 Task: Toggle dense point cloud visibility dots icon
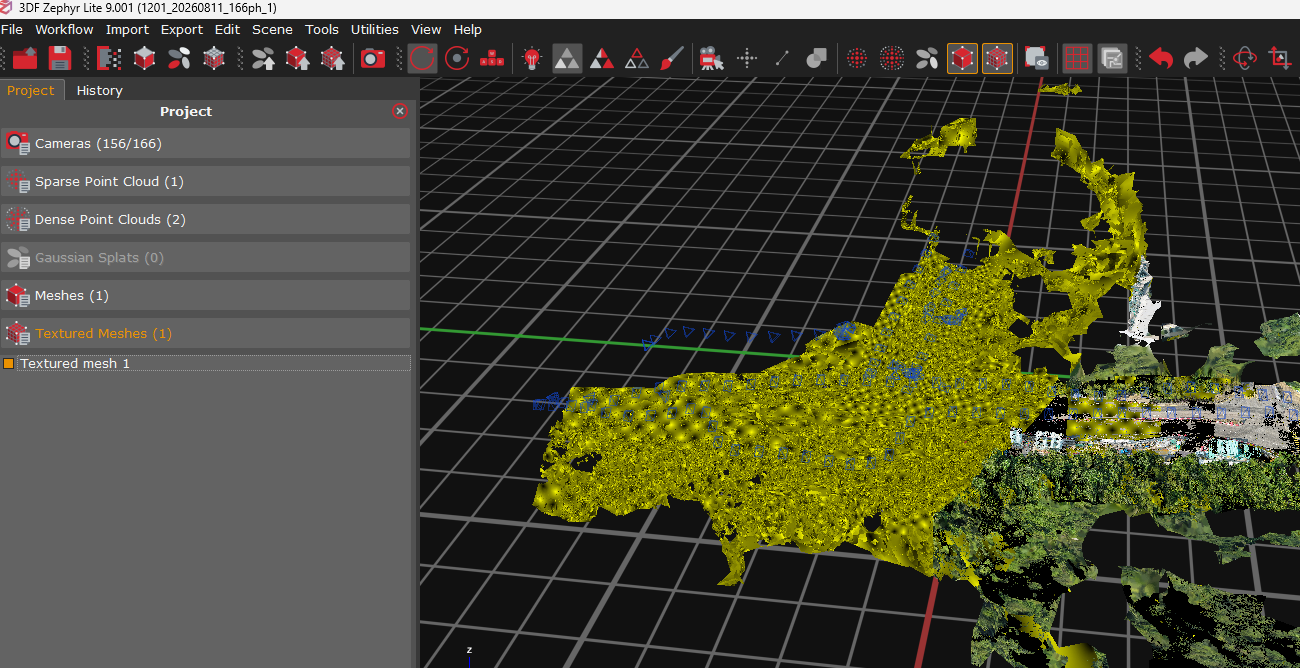click(x=892, y=58)
